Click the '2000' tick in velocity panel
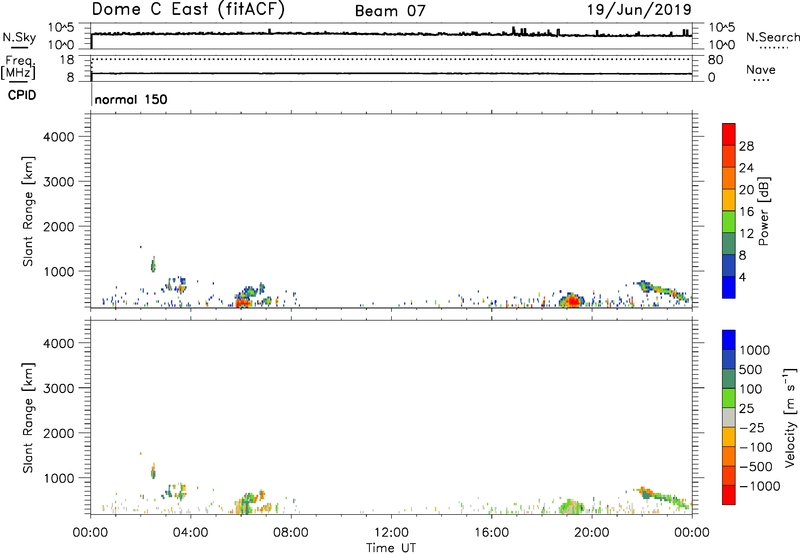800x554 pixels. tap(59, 433)
